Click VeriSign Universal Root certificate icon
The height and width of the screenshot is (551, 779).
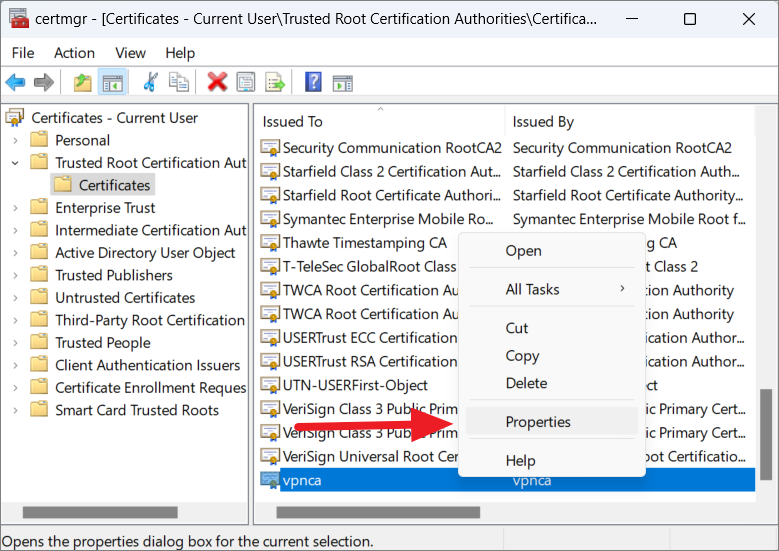coord(270,457)
